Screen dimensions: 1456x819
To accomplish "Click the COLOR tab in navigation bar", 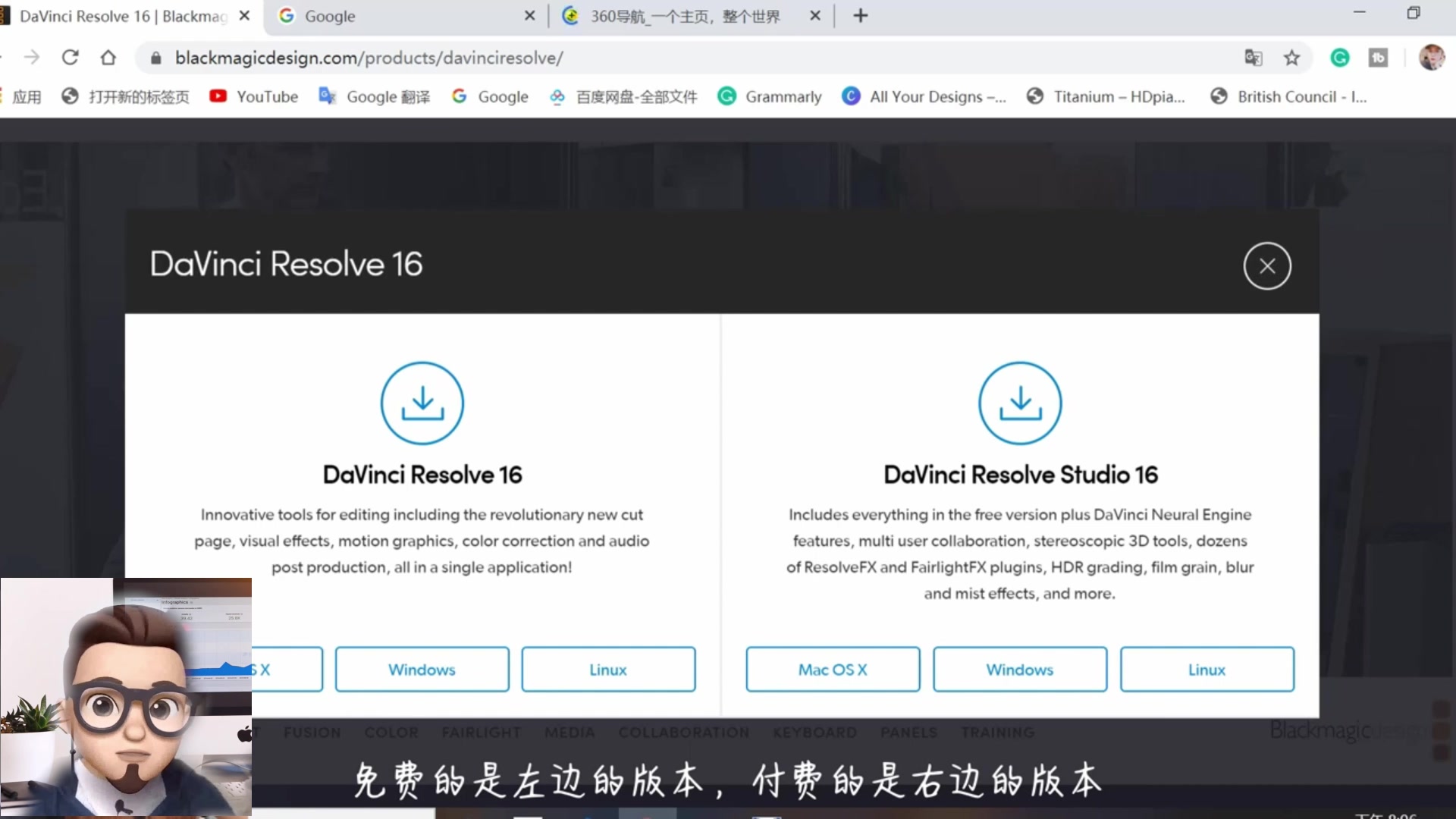I will tap(391, 732).
